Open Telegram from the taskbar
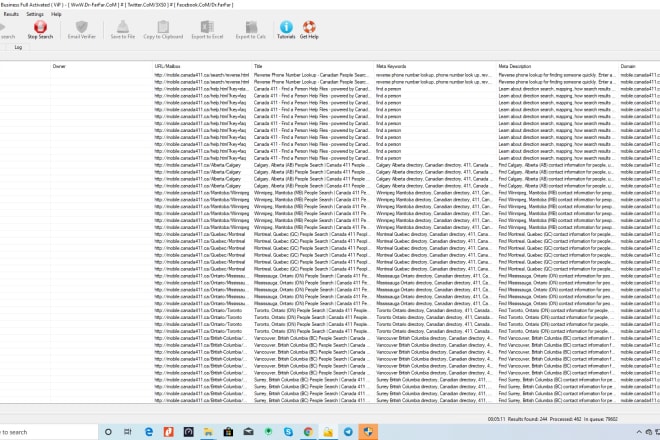 click(x=348, y=432)
